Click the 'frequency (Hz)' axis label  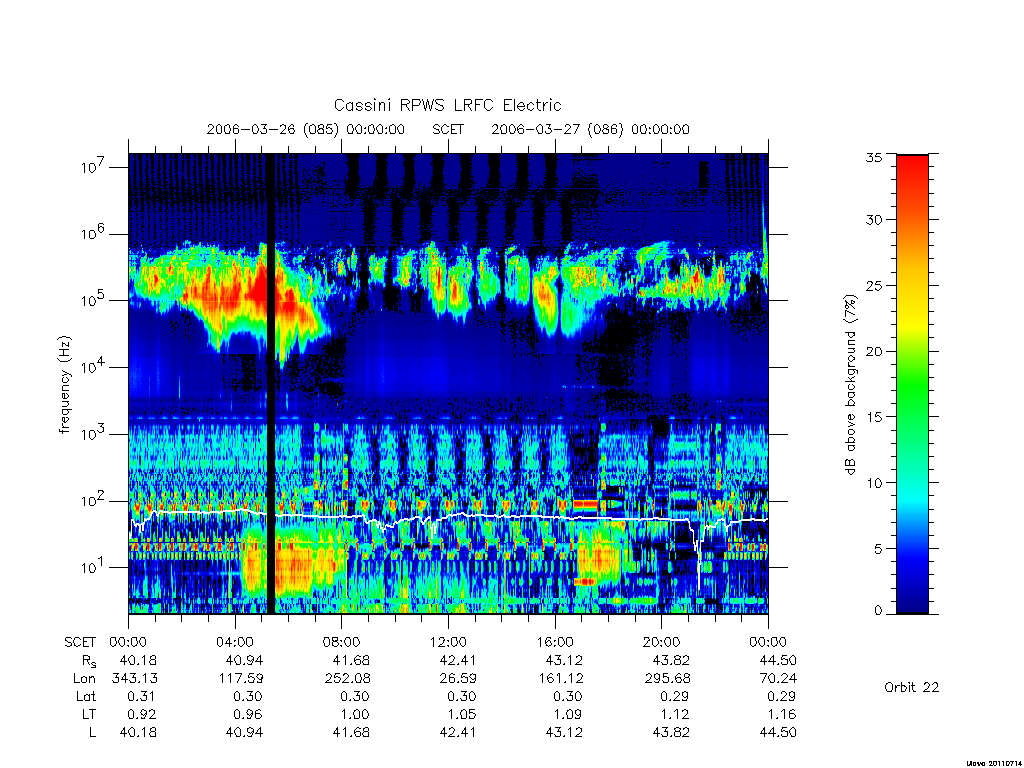pyautogui.click(x=65, y=384)
